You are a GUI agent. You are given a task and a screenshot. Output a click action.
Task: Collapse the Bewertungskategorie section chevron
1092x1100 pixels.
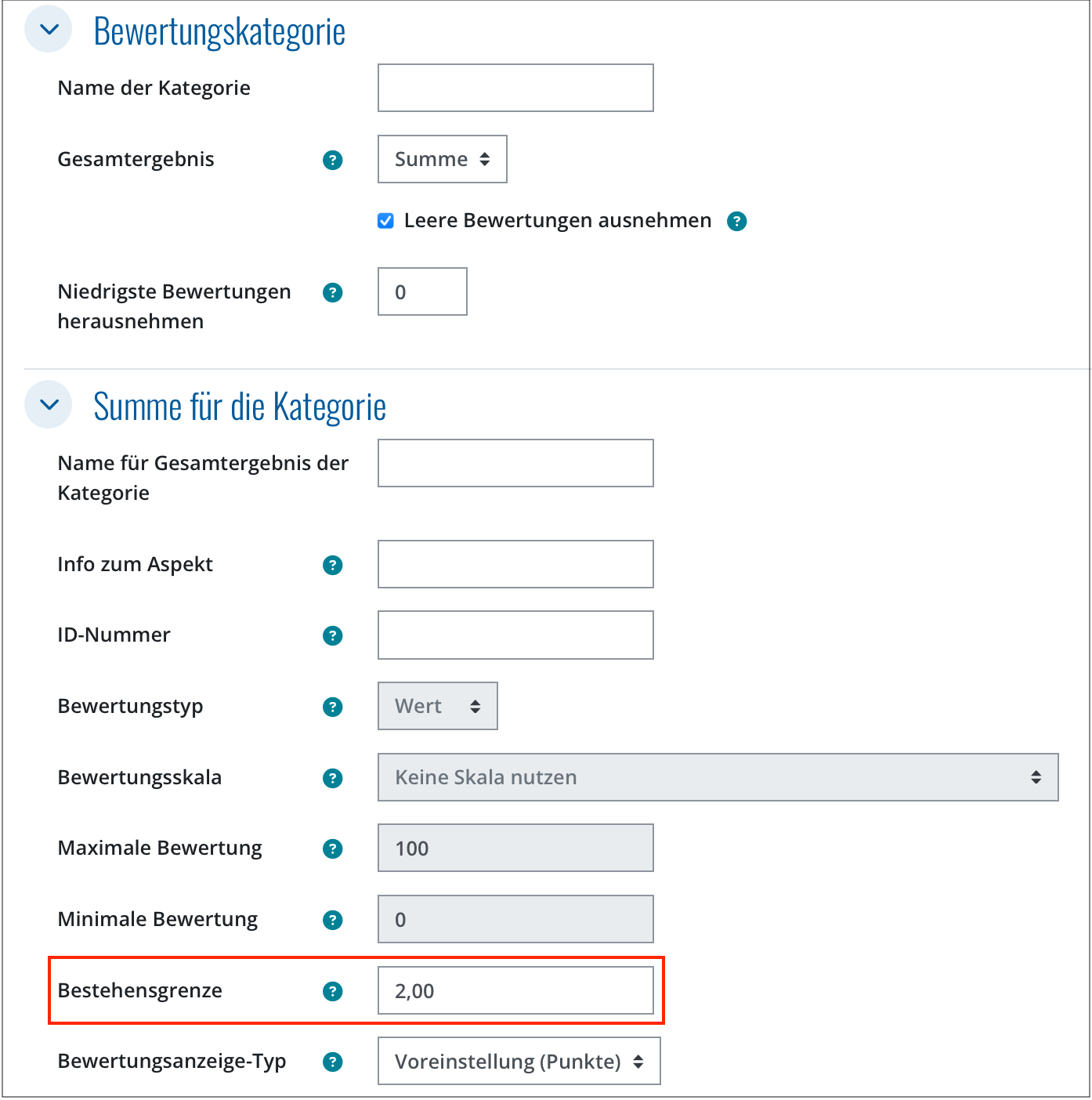point(49,30)
